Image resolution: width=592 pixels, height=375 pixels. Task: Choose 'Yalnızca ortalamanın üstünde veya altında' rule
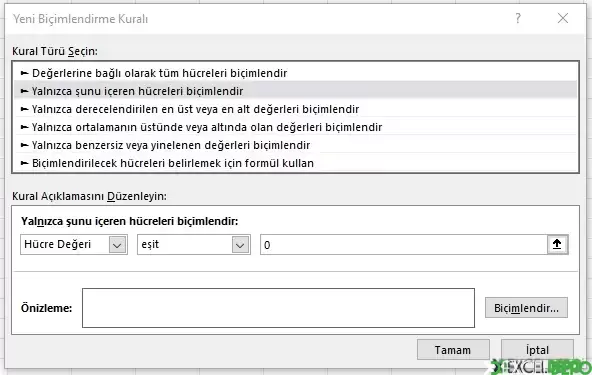tap(296, 127)
